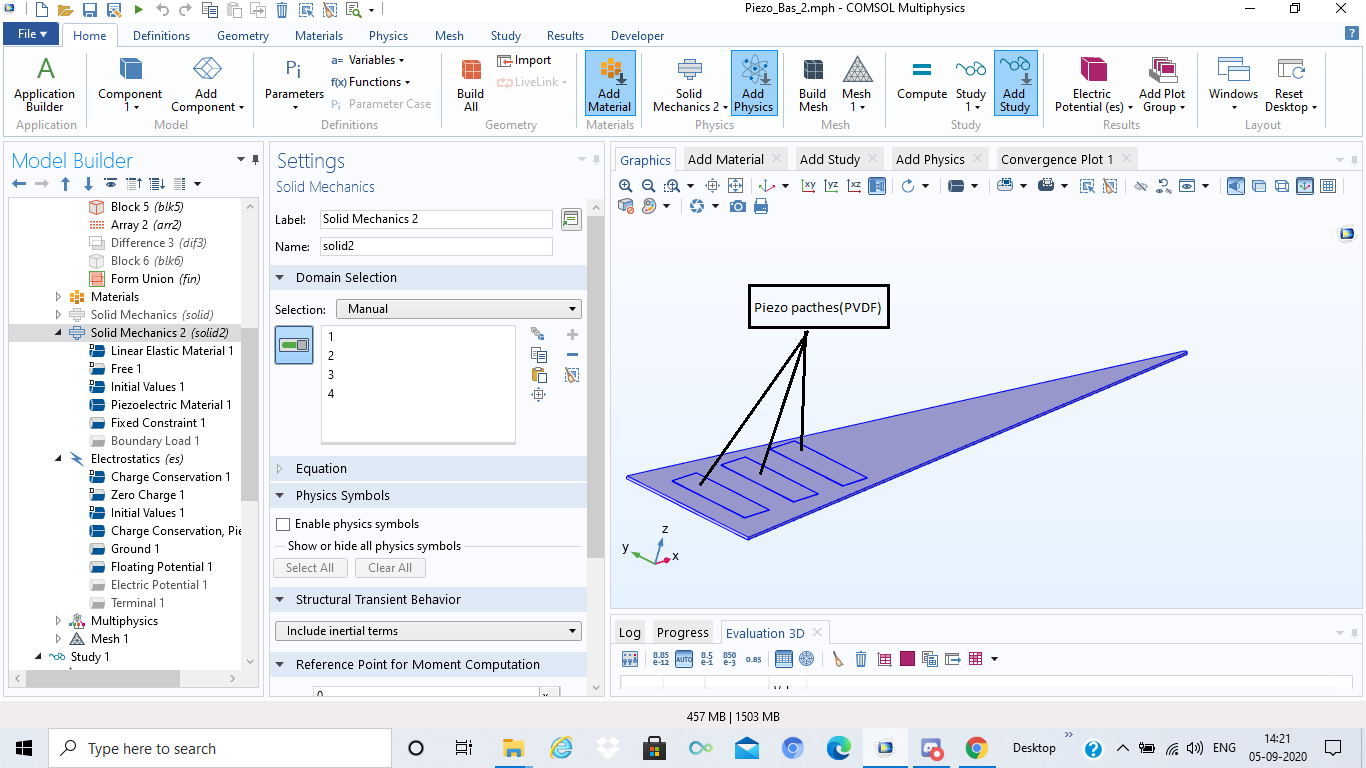
Task: Open the Application Builder
Action: click(x=45, y=84)
